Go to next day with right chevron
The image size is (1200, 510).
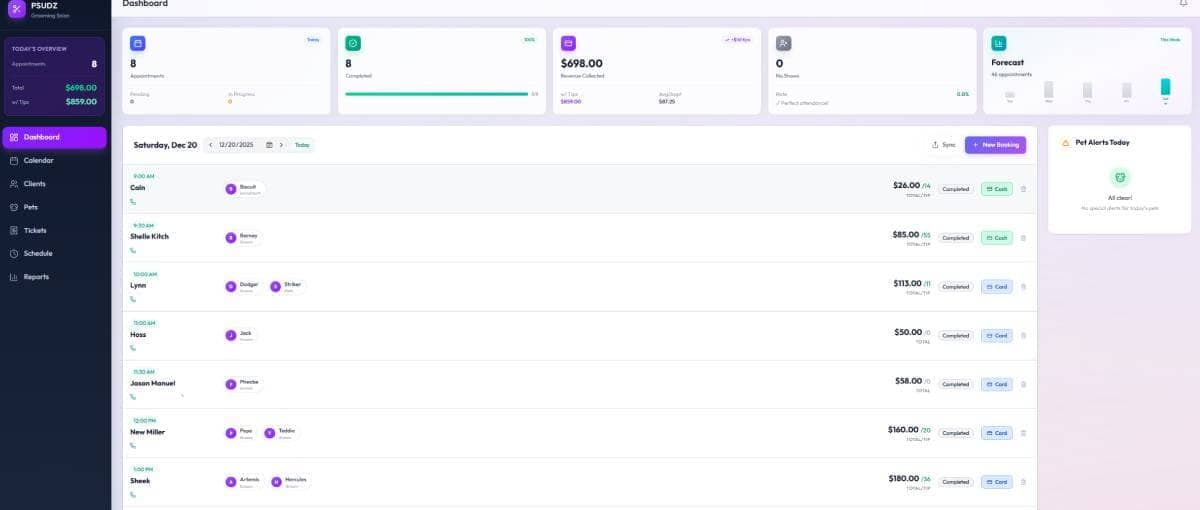pos(281,145)
